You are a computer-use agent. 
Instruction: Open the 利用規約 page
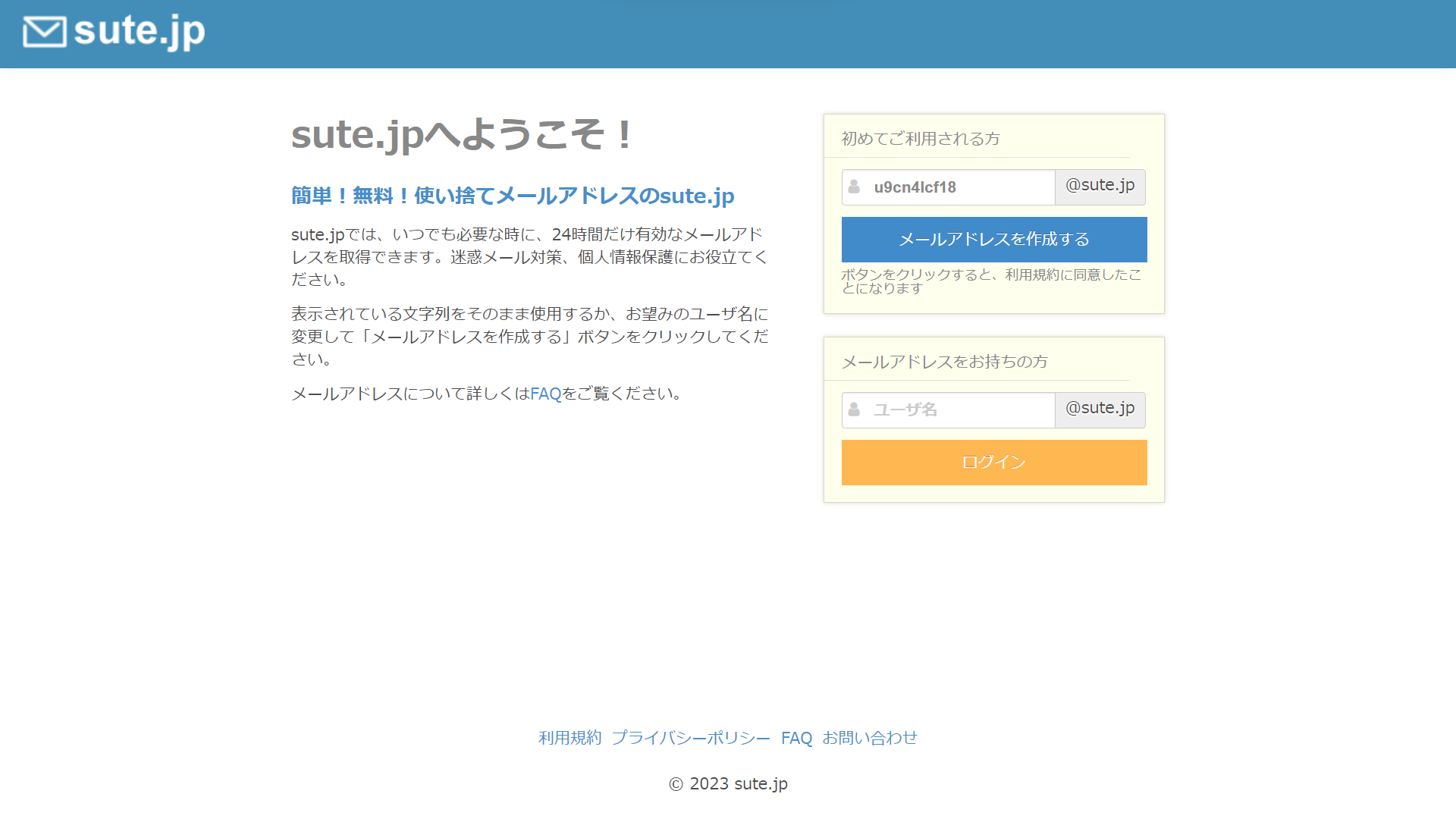(569, 738)
